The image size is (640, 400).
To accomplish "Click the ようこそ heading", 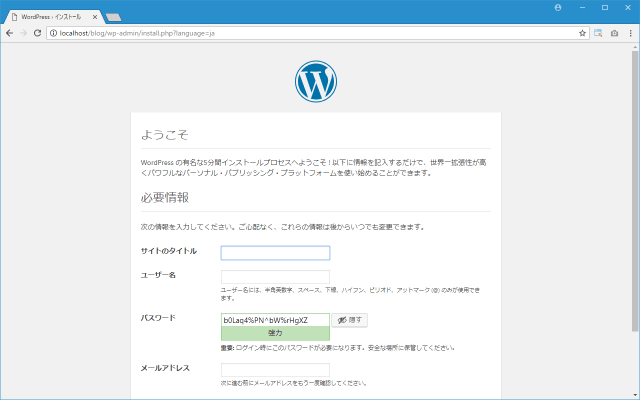I will click(164, 135).
